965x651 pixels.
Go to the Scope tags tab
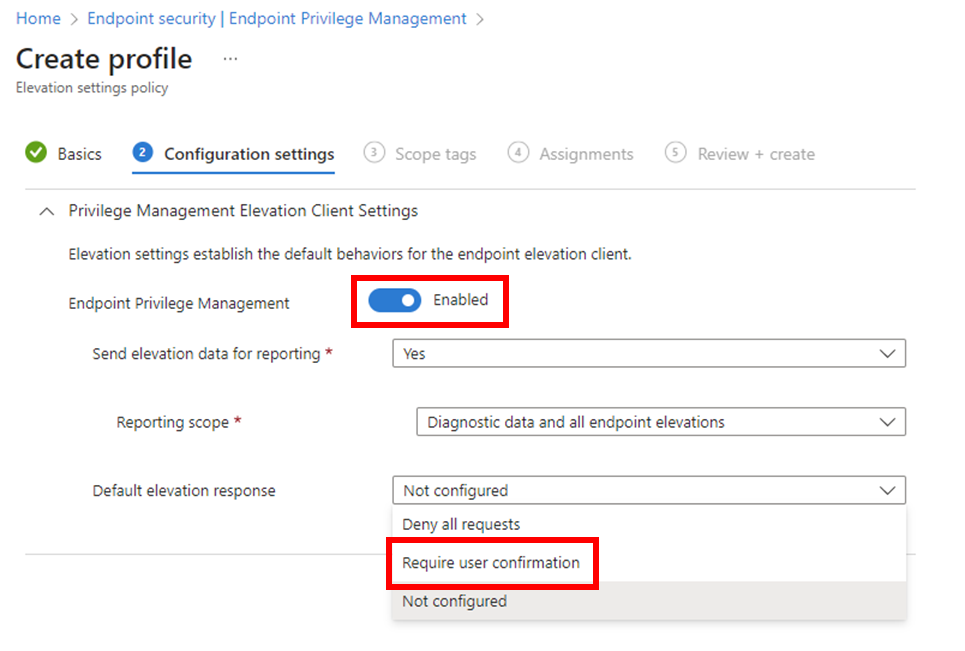click(435, 154)
